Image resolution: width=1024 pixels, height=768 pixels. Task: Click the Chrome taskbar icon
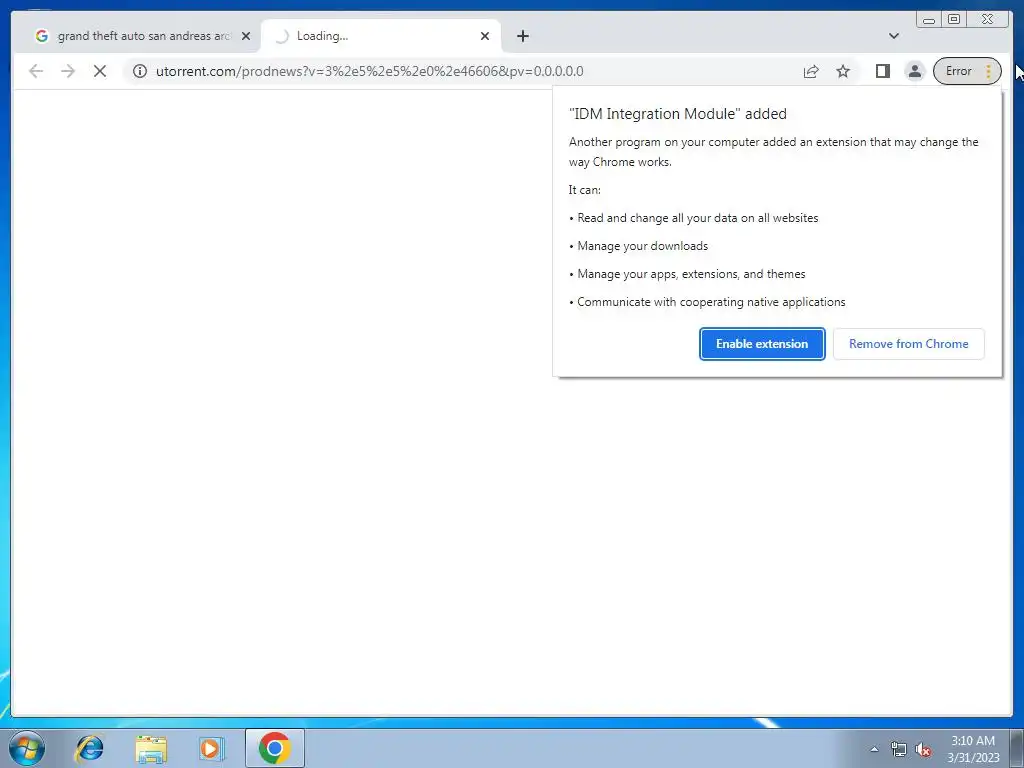pos(275,748)
